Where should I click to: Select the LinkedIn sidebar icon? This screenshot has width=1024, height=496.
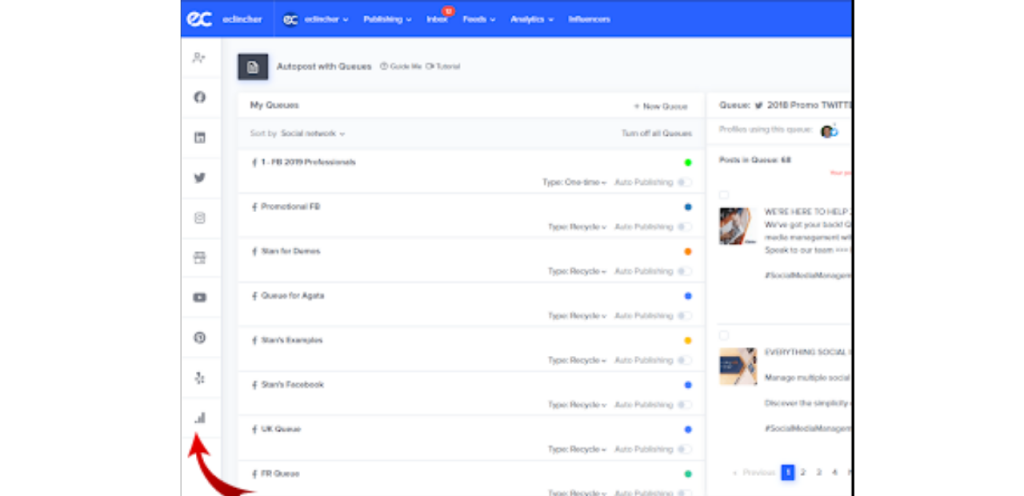(x=200, y=137)
